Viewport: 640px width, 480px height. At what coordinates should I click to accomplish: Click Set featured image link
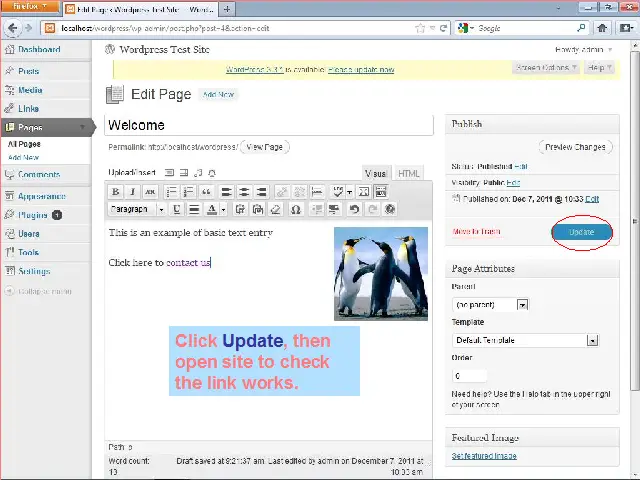(484, 456)
